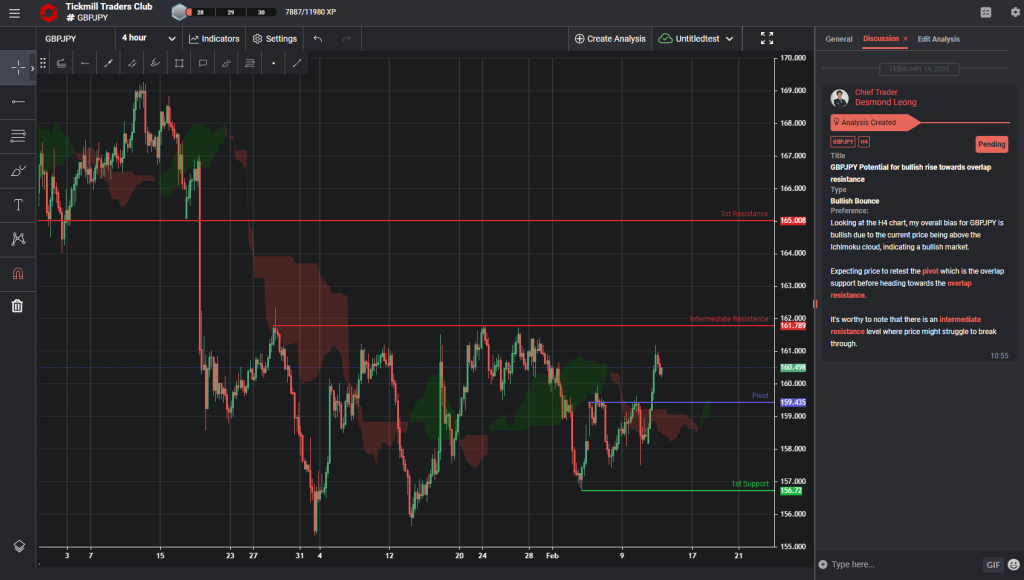The image size is (1024, 580).
Task: Undo the last chart action
Action: pos(316,37)
